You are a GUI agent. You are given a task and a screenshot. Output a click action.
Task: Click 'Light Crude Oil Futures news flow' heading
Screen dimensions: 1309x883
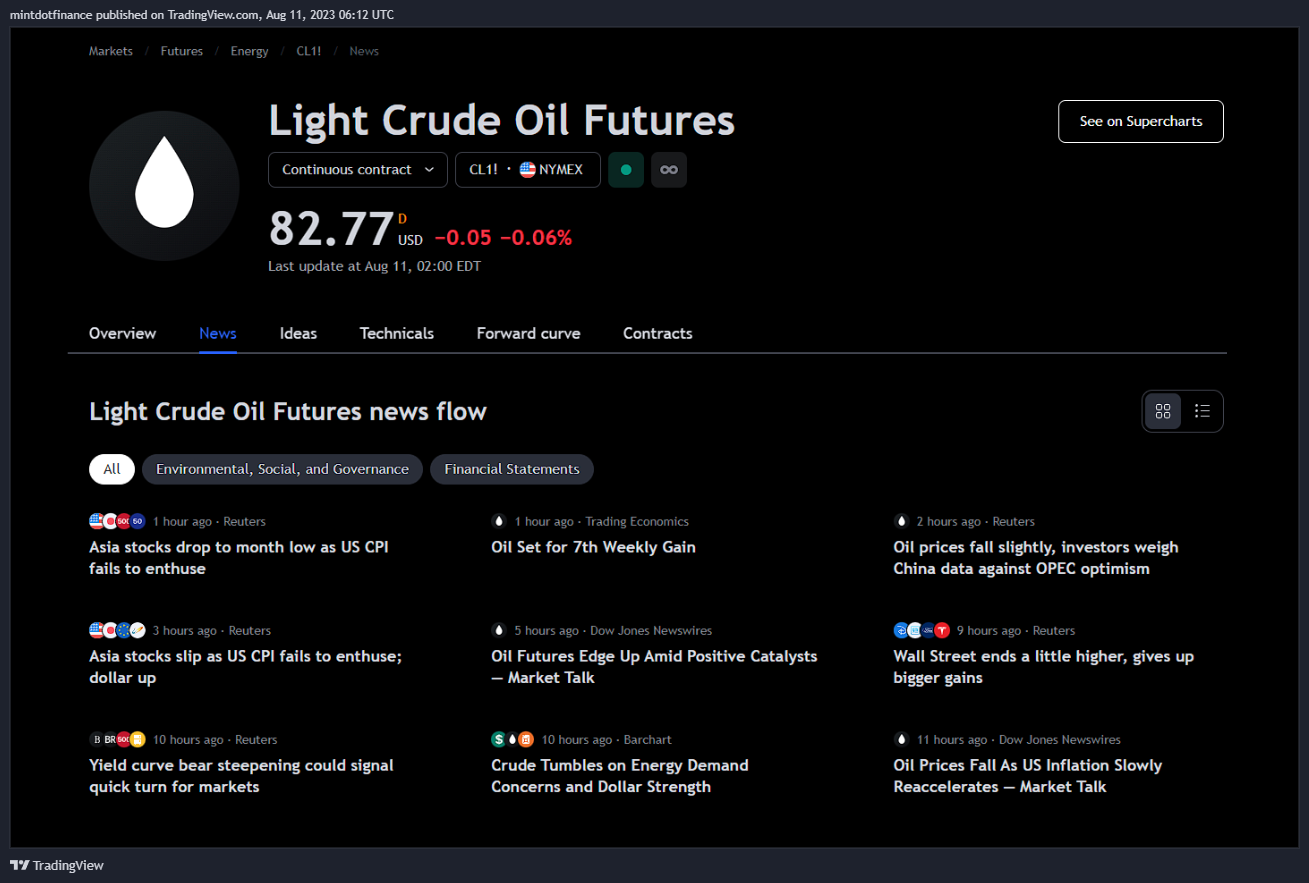(x=288, y=412)
